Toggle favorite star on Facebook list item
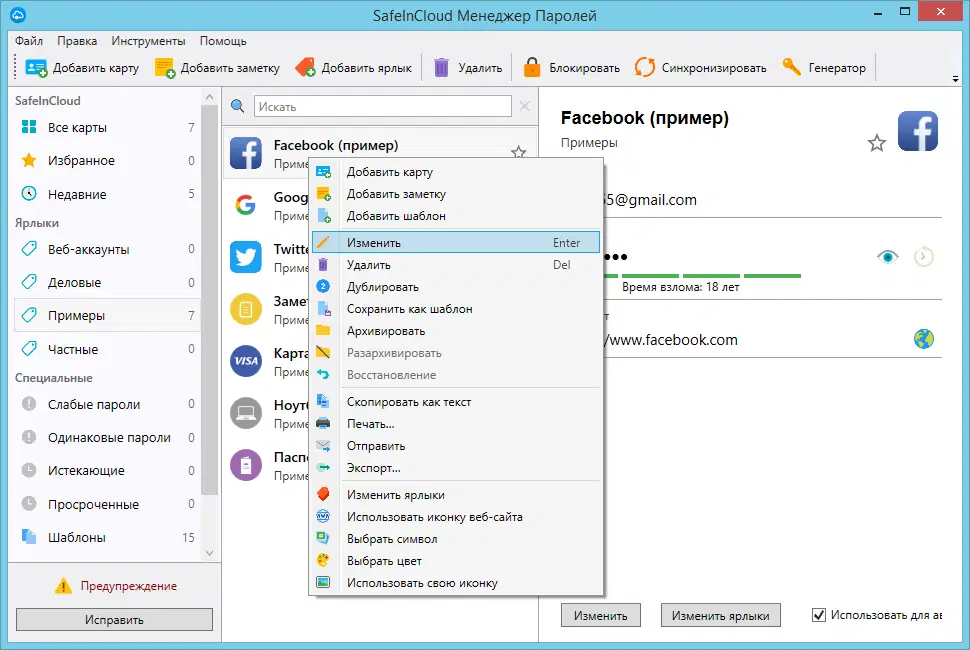 518,152
